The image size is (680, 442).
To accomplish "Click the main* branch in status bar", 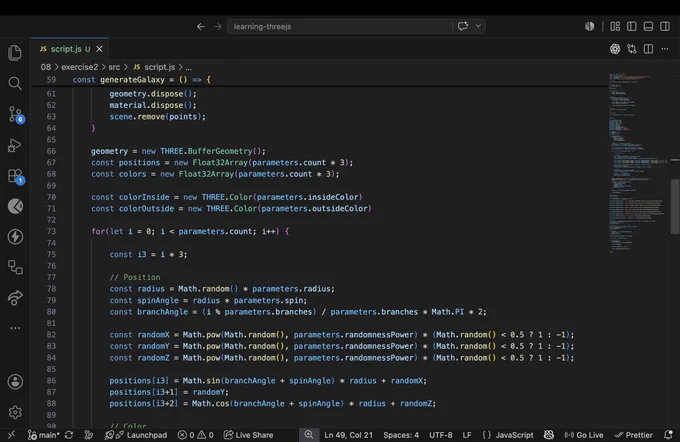I will 43,435.
